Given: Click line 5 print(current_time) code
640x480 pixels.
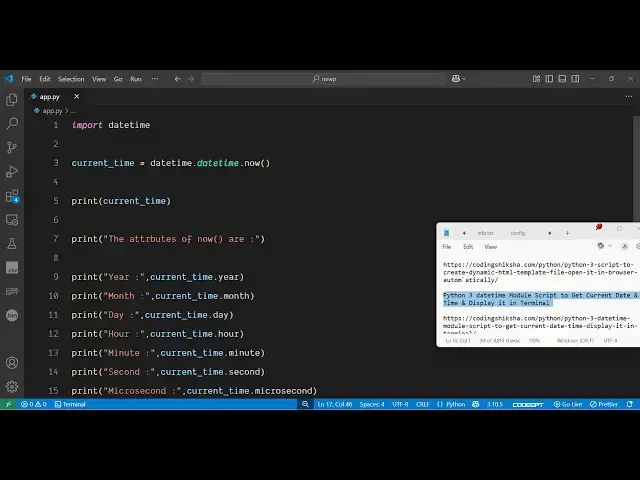Looking at the screenshot, I should [121, 201].
